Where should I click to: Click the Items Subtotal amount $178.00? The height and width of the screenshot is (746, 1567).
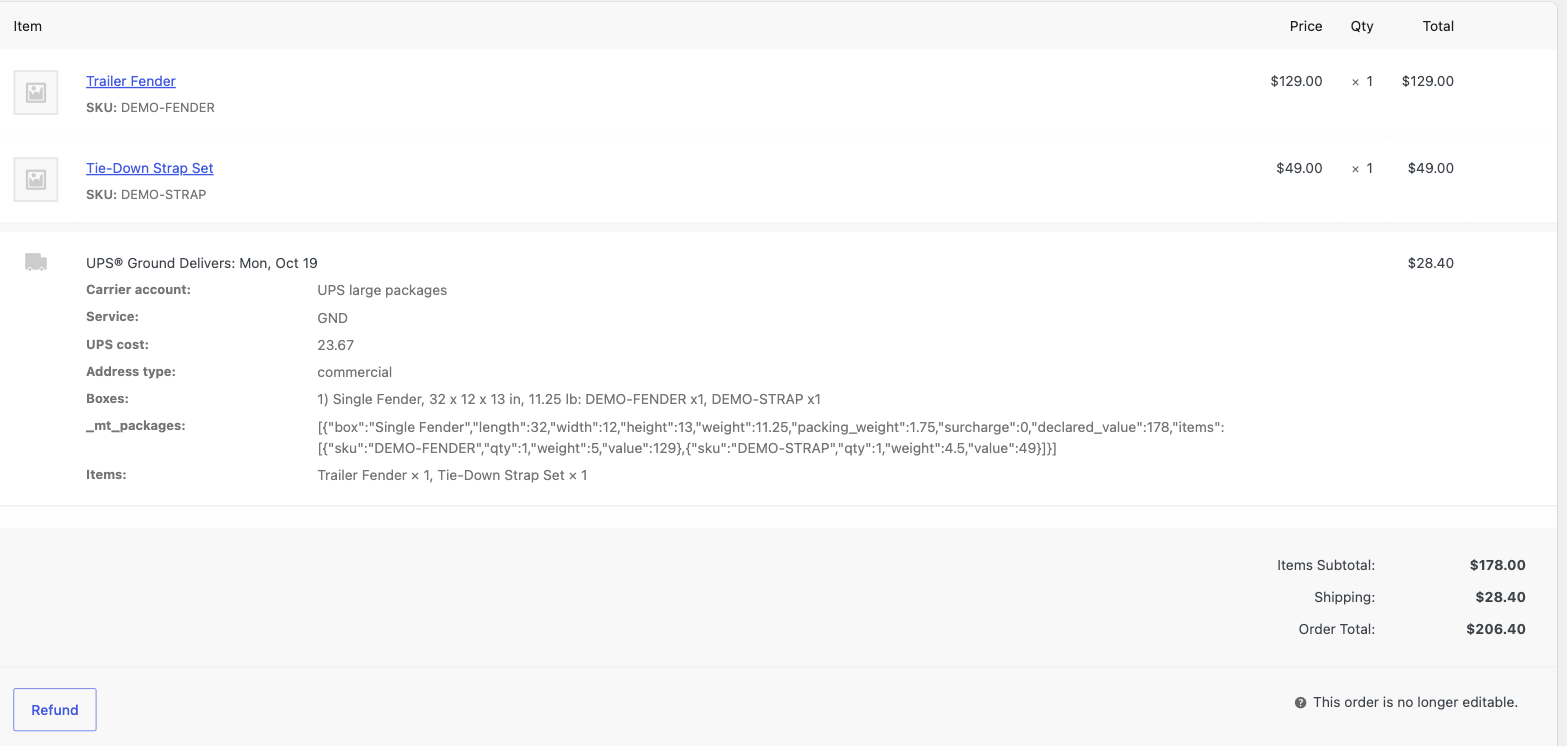point(1497,565)
